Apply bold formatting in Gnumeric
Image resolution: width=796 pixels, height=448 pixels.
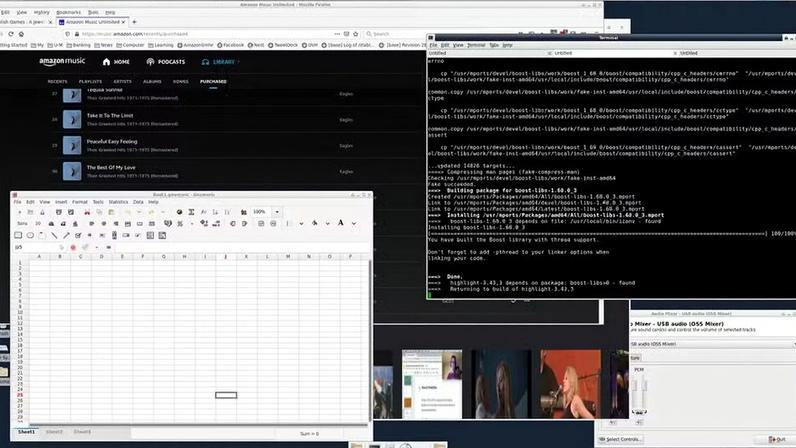pyautogui.click(x=51, y=223)
